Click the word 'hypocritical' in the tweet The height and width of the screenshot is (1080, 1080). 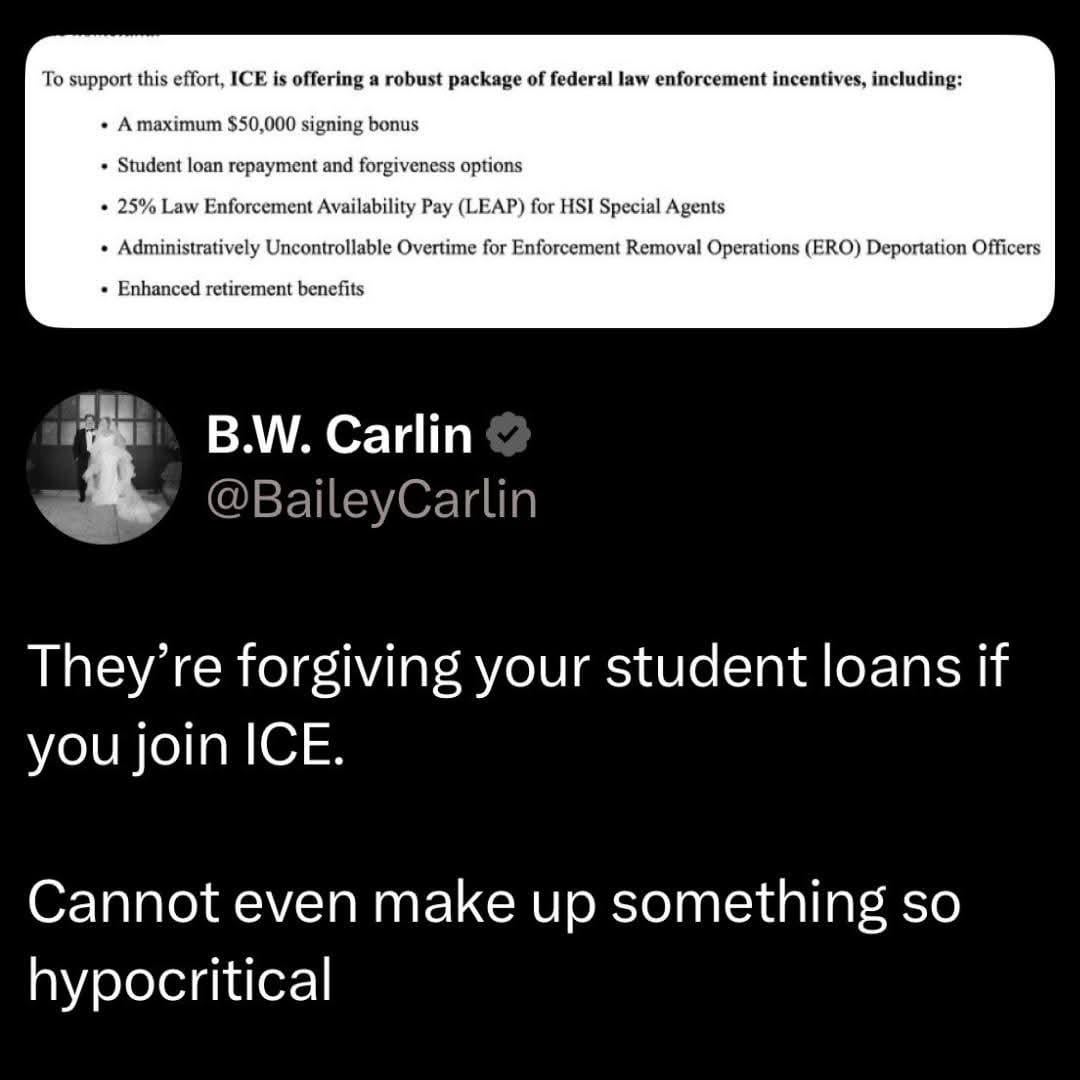[180, 982]
